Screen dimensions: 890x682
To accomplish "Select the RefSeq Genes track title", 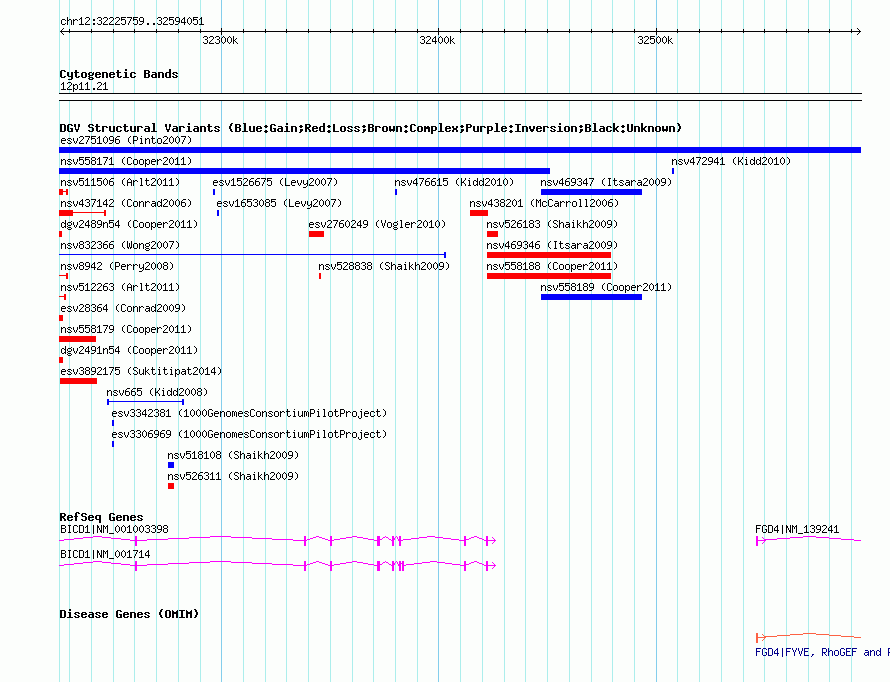I will 101,517.
